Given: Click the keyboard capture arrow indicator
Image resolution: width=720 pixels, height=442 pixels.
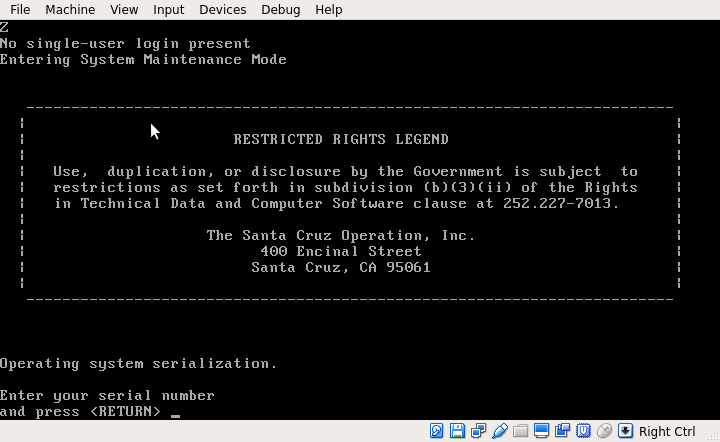Looking at the screenshot, I should [x=626, y=431].
